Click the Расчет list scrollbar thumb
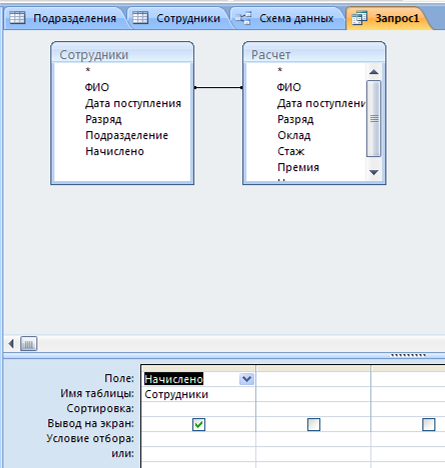 [374, 118]
